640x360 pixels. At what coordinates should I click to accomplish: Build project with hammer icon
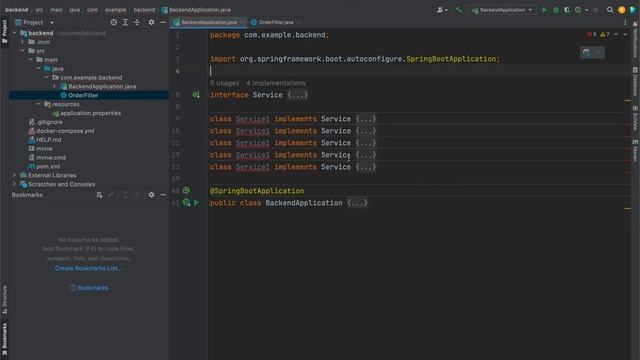coord(459,10)
